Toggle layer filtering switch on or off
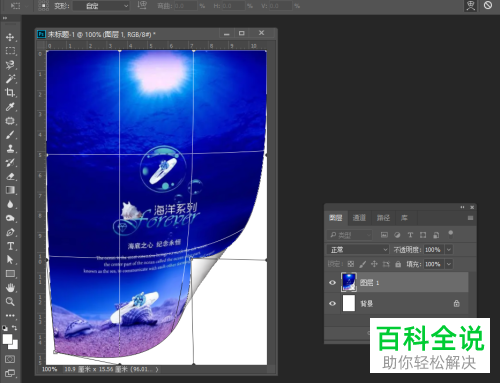This screenshot has height=383, width=500. click(x=451, y=234)
